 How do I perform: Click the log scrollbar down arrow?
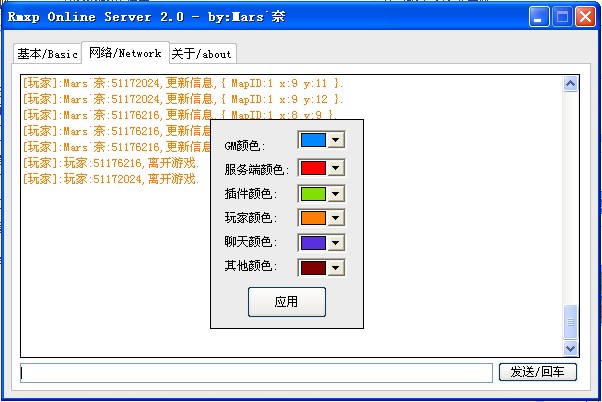pyautogui.click(x=571, y=349)
